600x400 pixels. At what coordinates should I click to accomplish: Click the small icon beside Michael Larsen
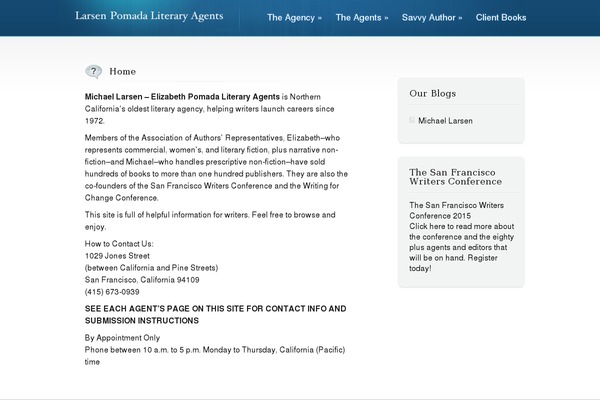412,120
